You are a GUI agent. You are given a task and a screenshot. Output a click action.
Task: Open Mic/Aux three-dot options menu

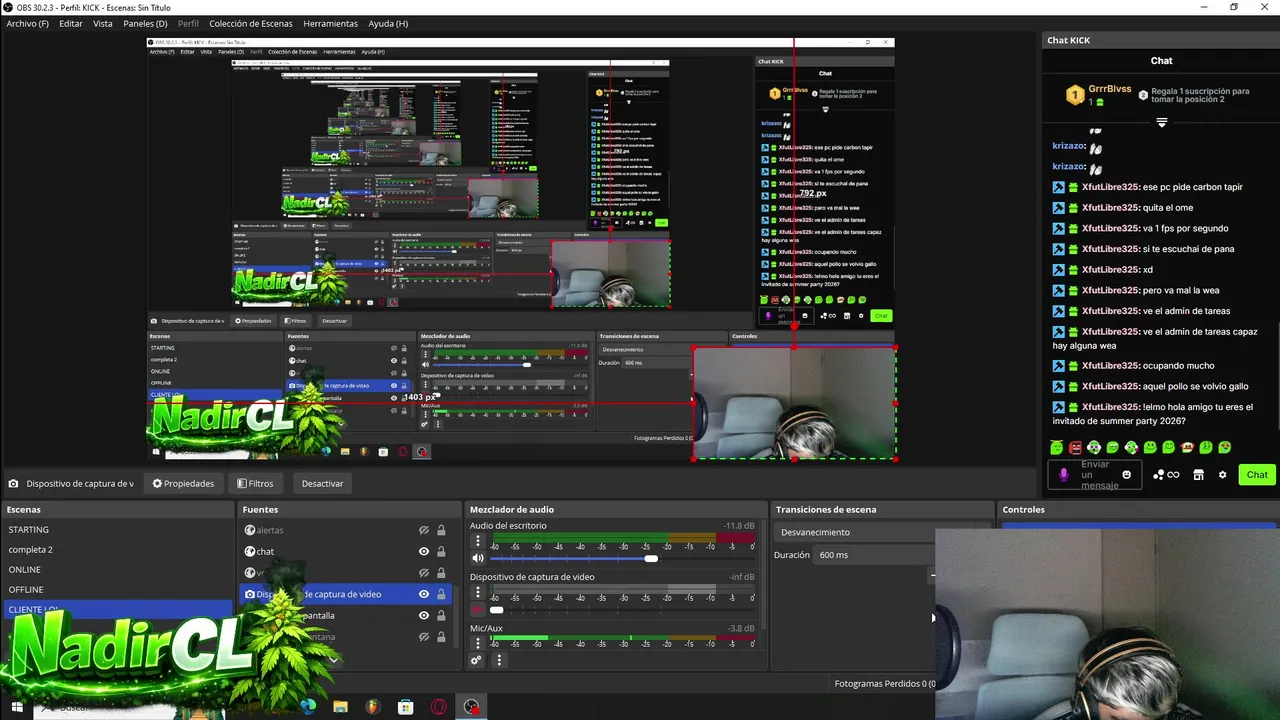click(477, 643)
